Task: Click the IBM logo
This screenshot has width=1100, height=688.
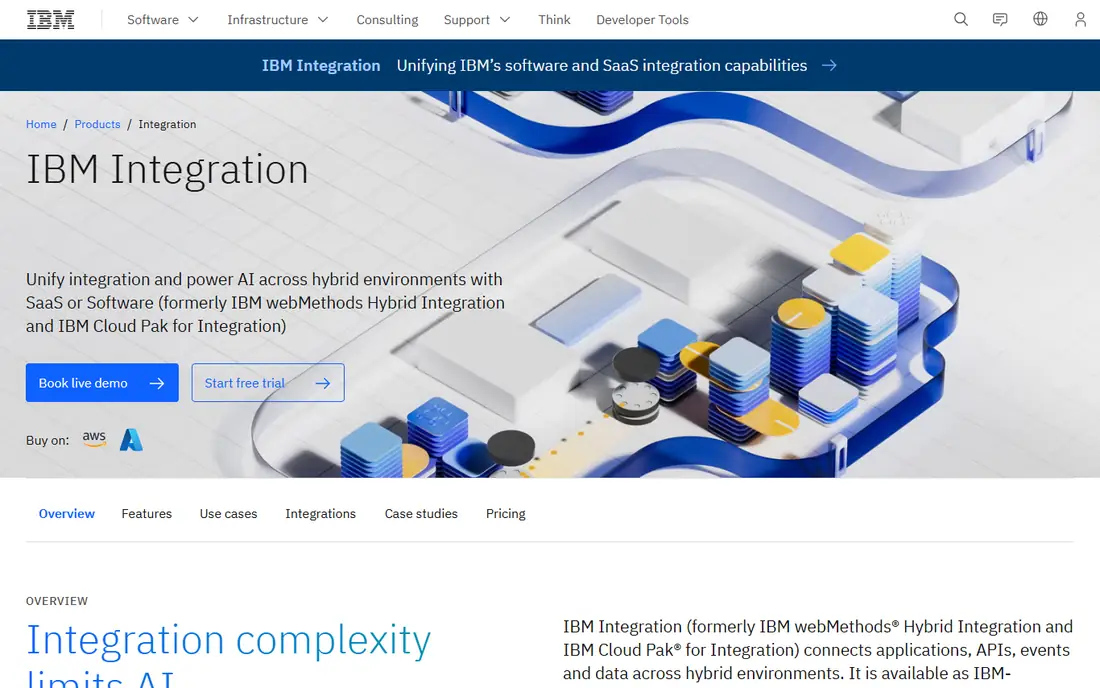Action: (51, 20)
